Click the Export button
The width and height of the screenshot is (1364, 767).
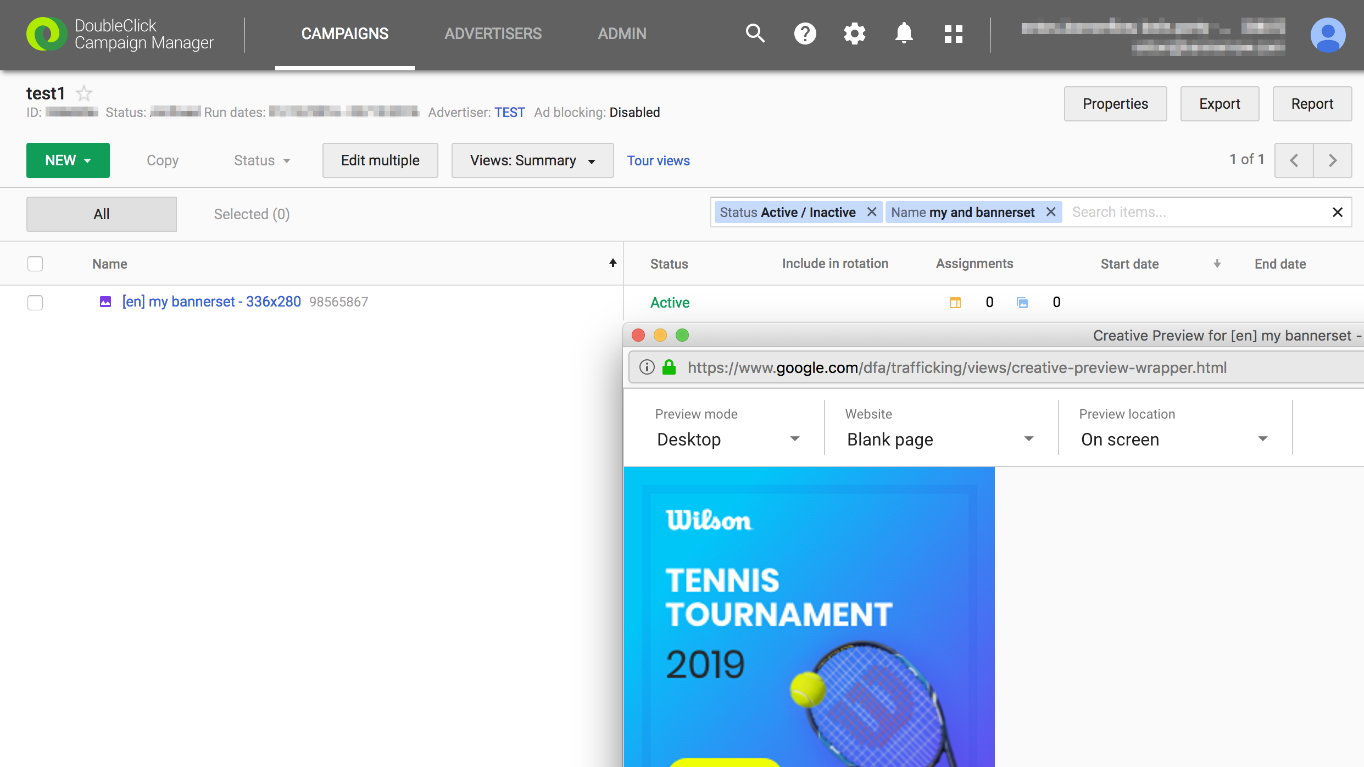coord(1220,104)
